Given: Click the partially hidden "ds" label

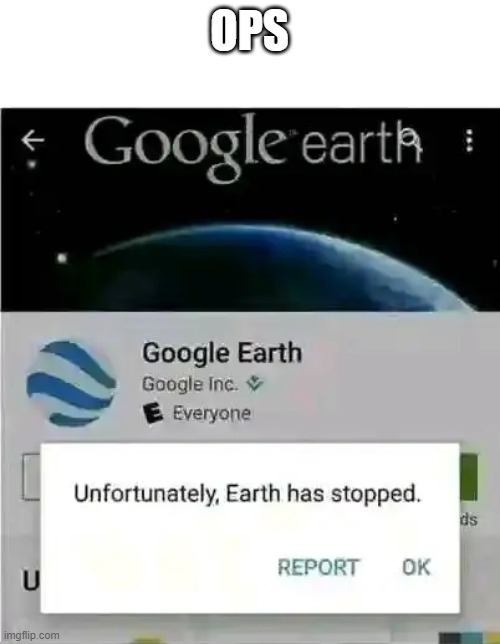Looking at the screenshot, I should tap(468, 520).
